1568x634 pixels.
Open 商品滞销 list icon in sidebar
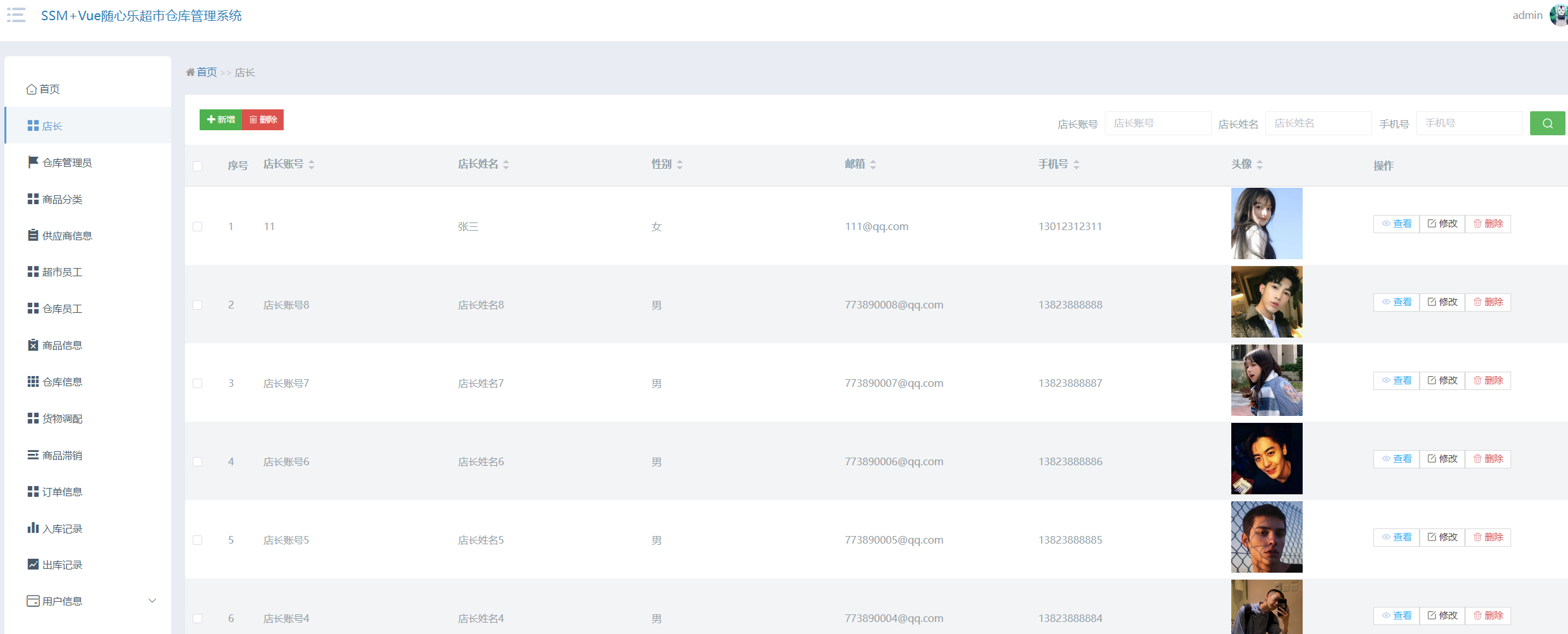click(33, 455)
